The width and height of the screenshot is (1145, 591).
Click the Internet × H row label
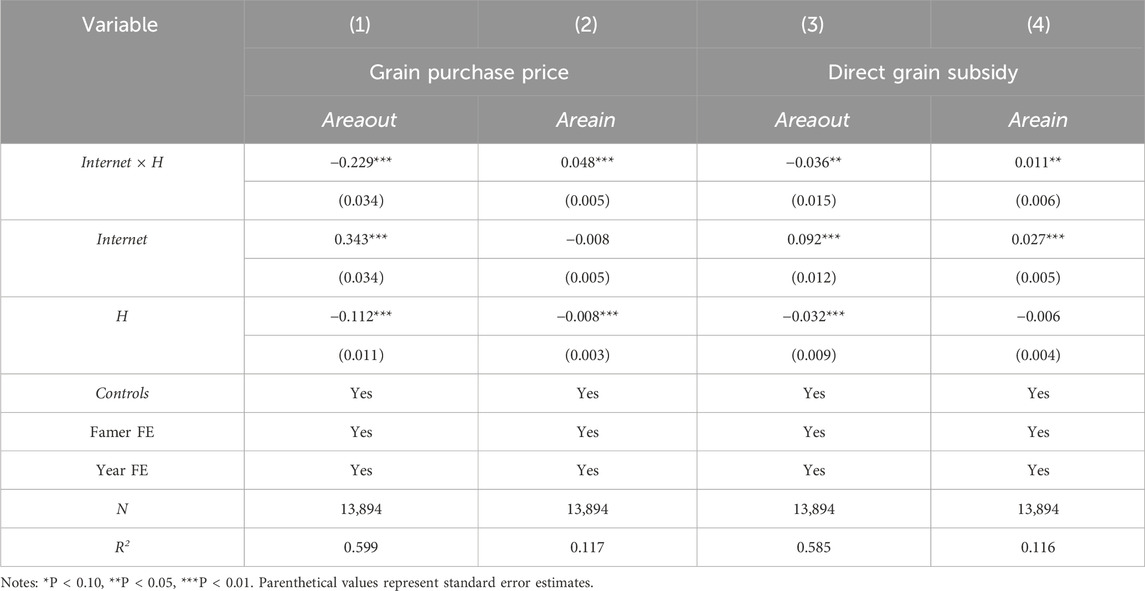pyautogui.click(x=122, y=162)
